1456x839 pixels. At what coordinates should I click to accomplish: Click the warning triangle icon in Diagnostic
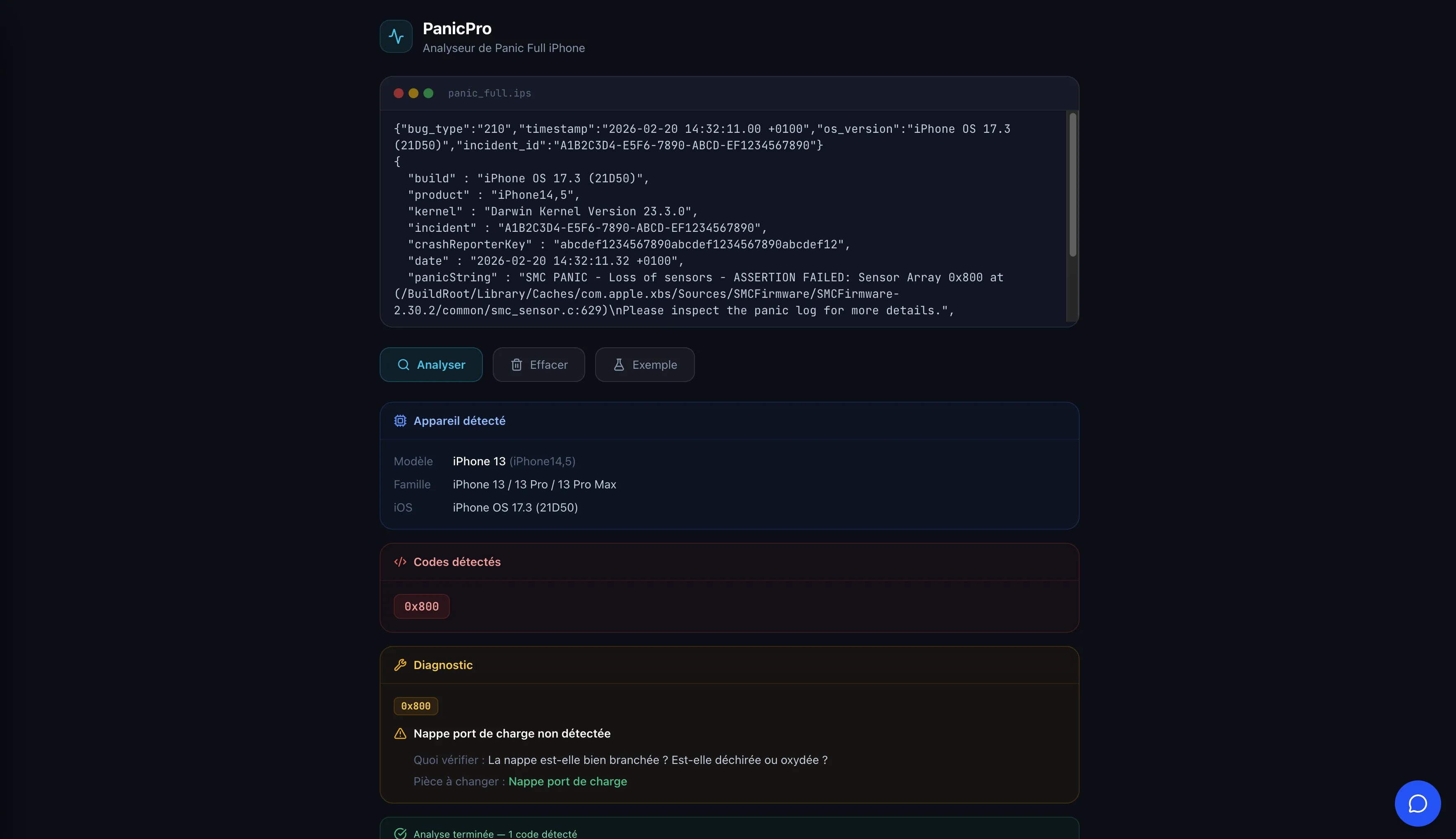click(x=400, y=733)
